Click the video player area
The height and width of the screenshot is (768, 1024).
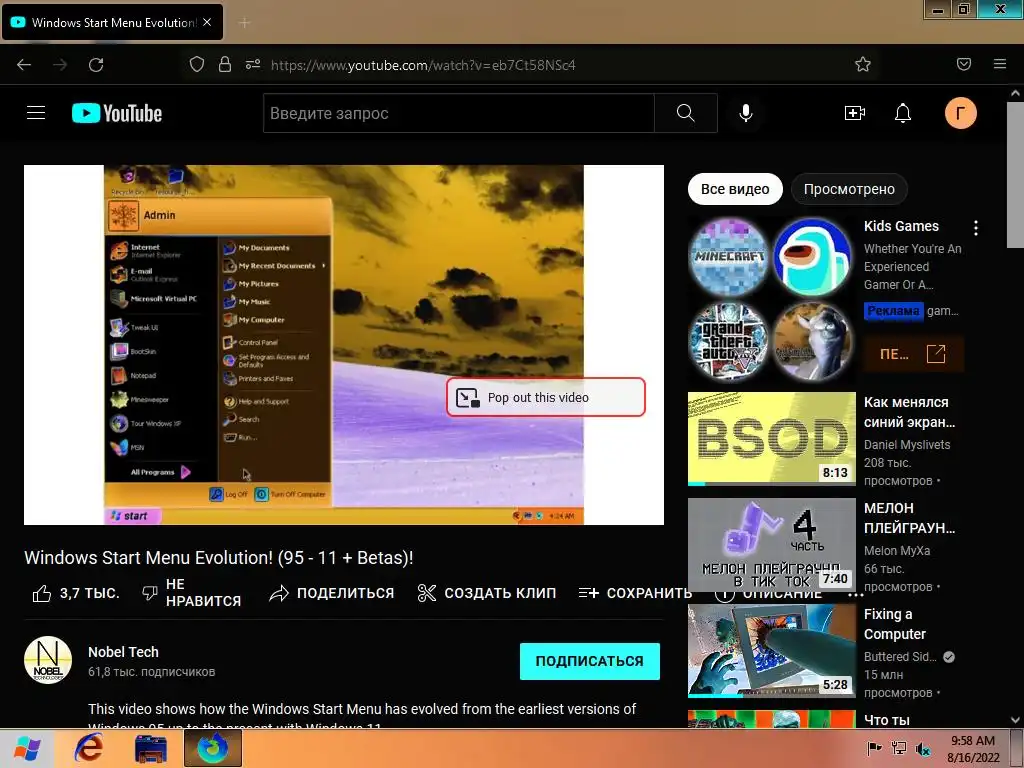click(x=344, y=345)
